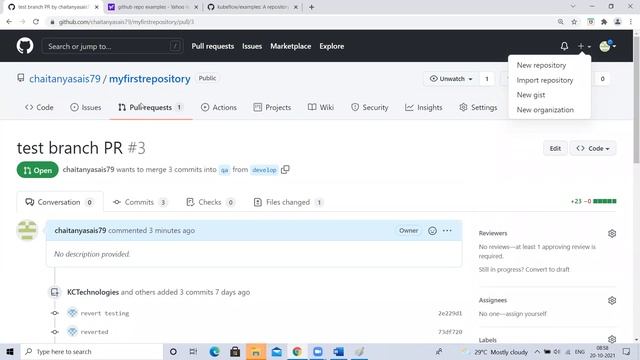Switch to the Projects tab
The width and height of the screenshot is (640, 360).
[x=272, y=107]
